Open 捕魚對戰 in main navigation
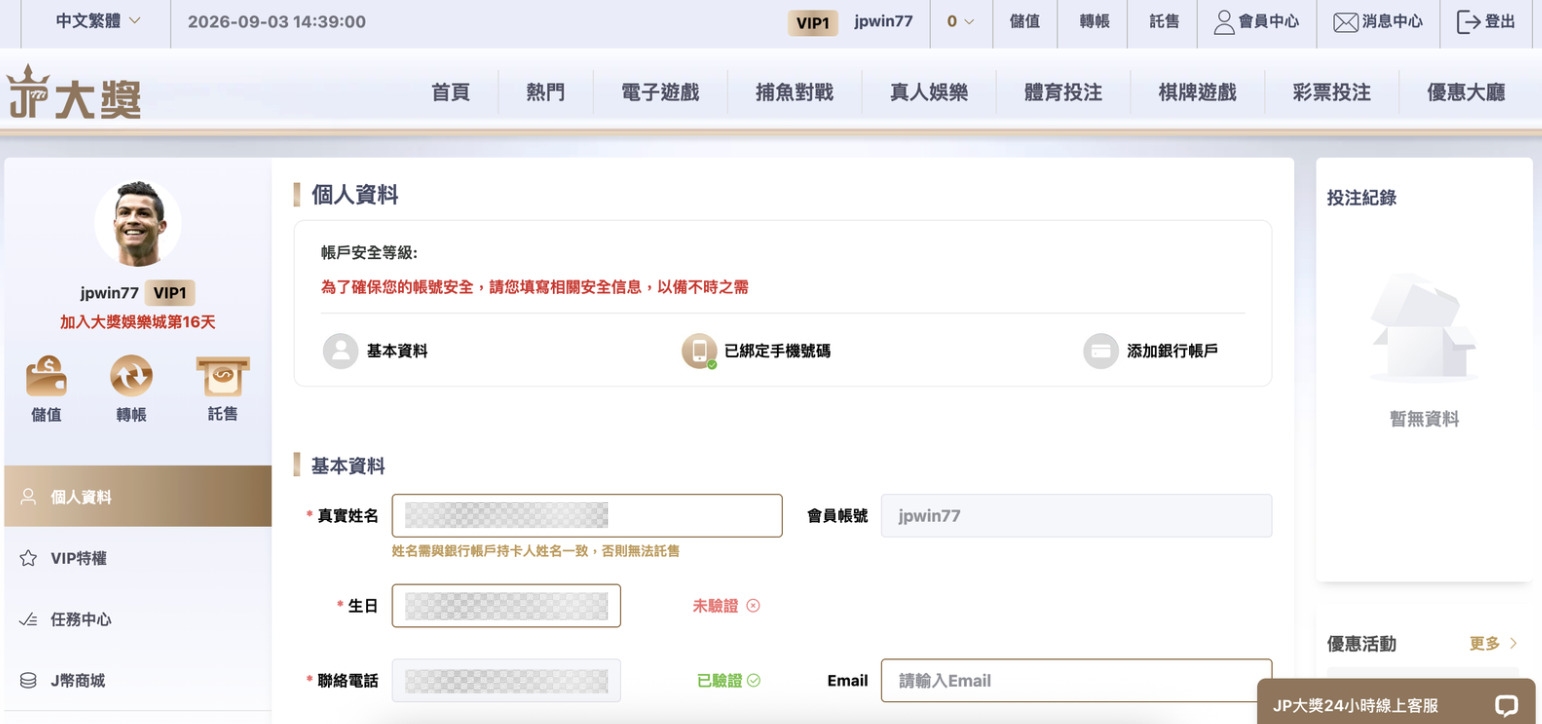The height and width of the screenshot is (724, 1542). pos(794,93)
